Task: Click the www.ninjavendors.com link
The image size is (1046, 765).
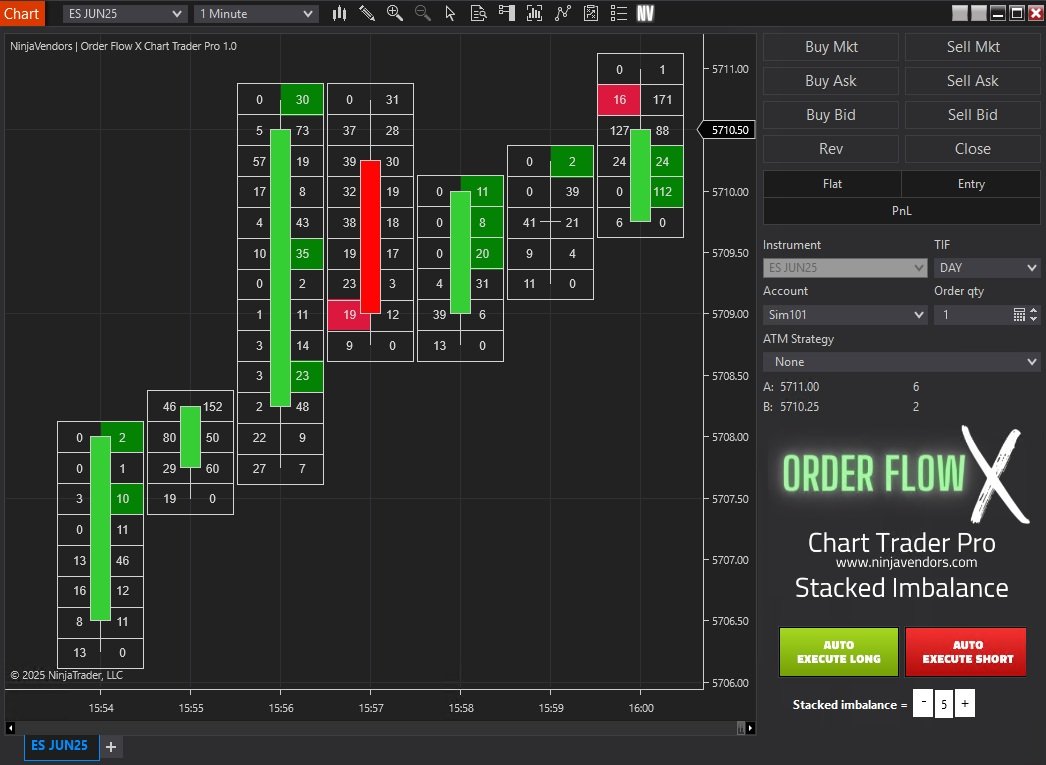Action: pos(907,562)
